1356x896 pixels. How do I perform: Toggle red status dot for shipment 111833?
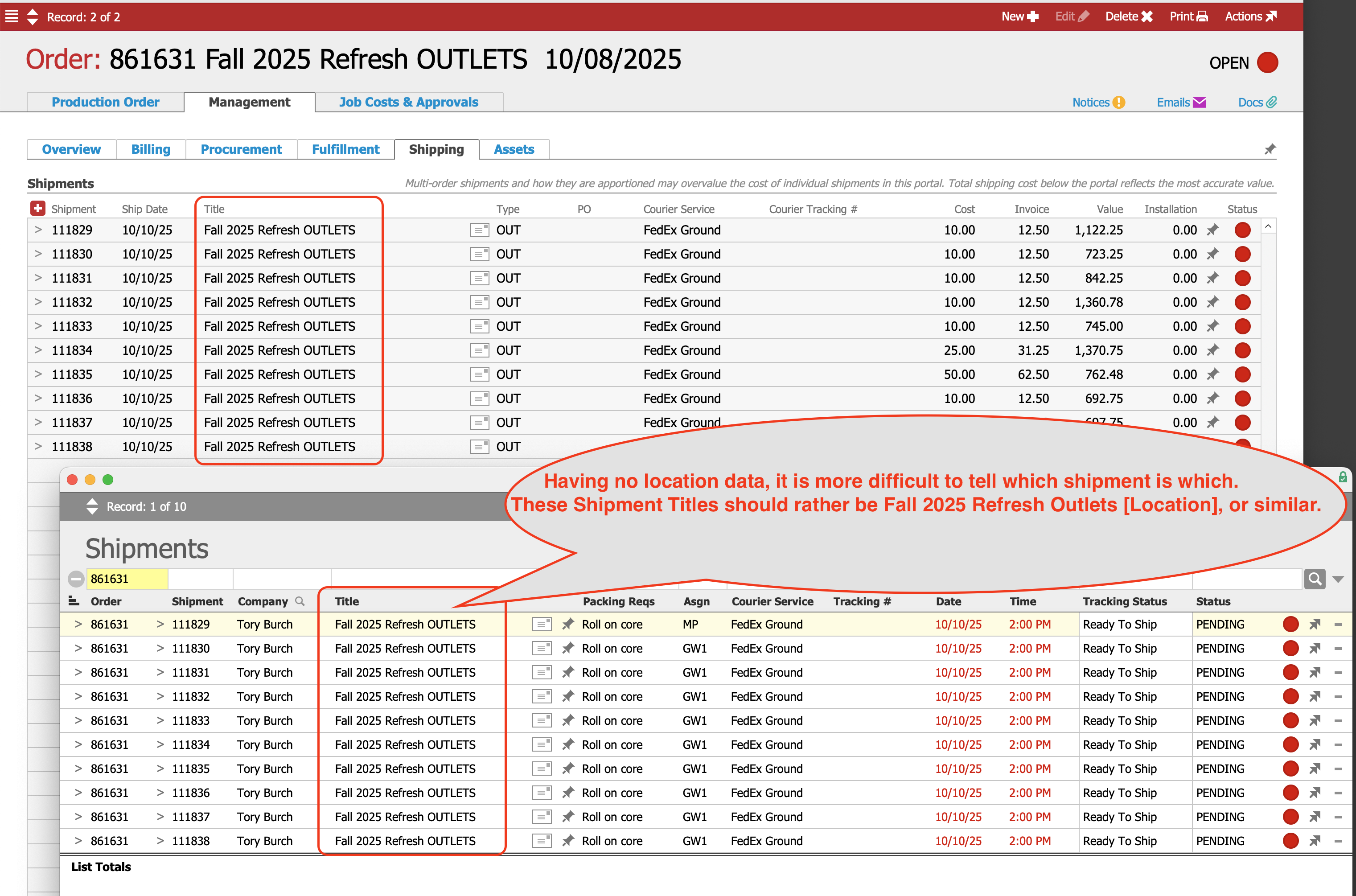(1242, 326)
